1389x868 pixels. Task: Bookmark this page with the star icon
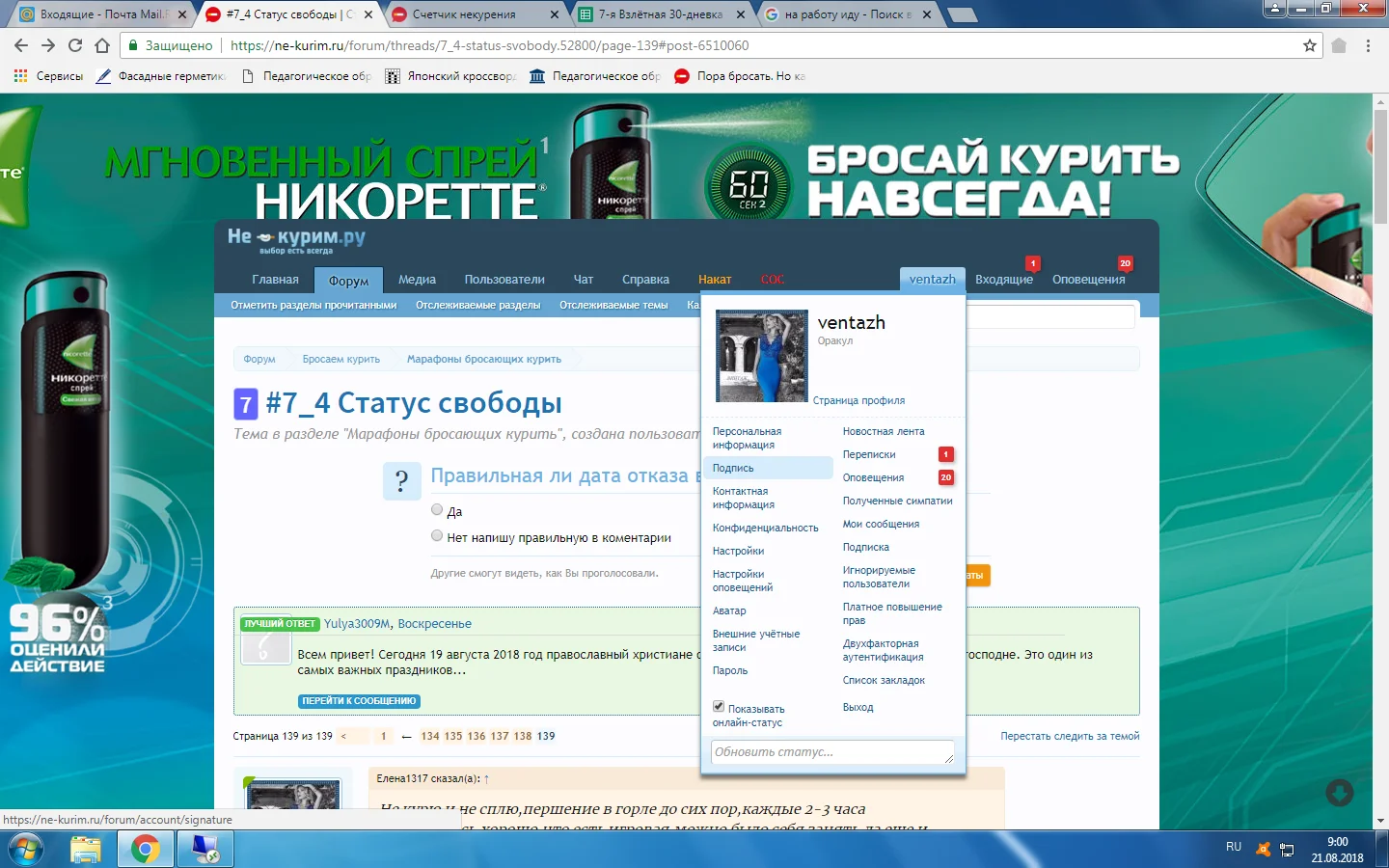(1309, 45)
